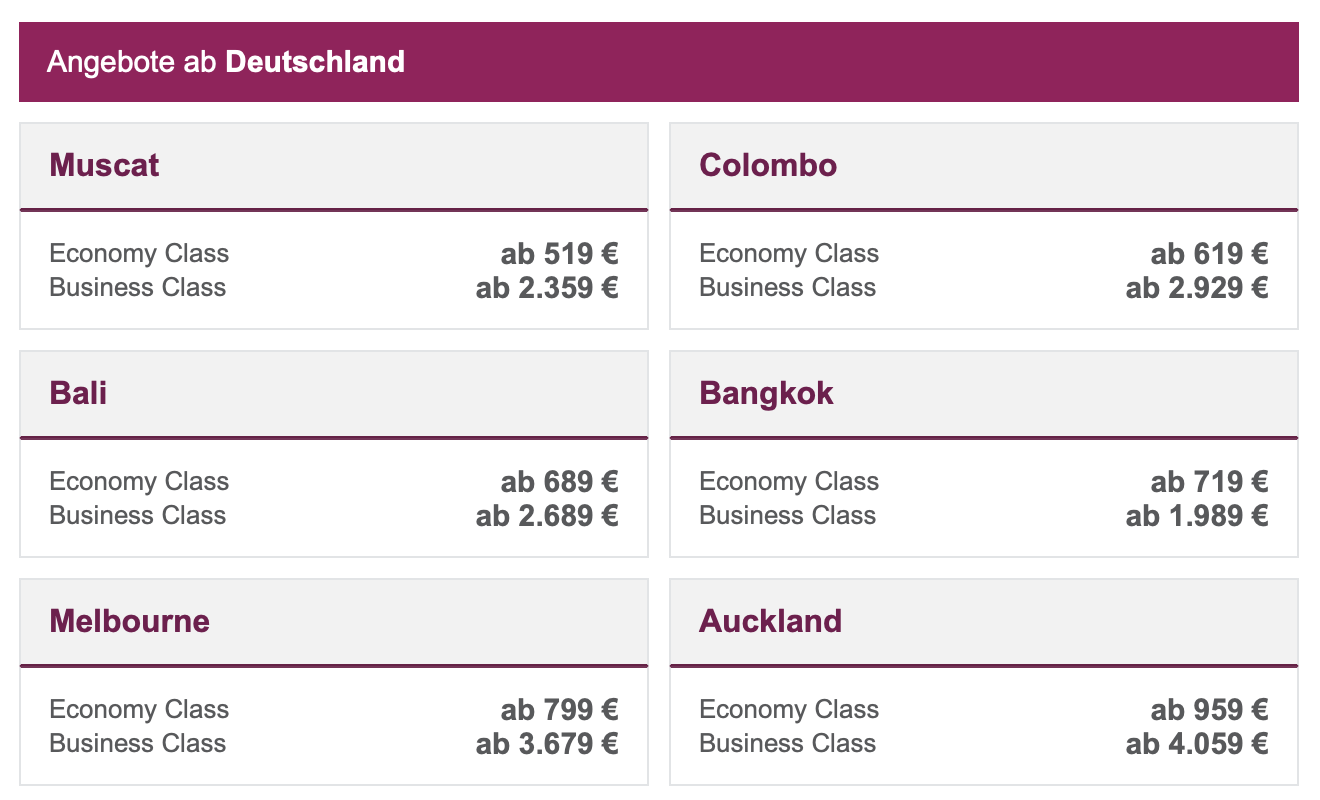Click Muscat Business Class price ab 2.359 €

click(x=547, y=288)
